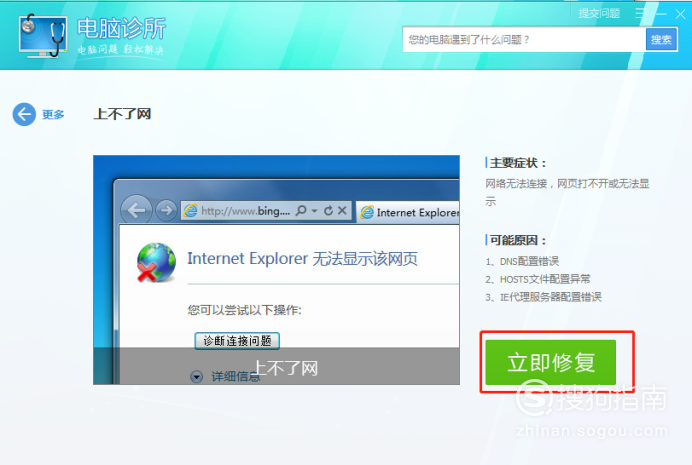Click the text 1、DNS配置错误
The height and width of the screenshot is (465, 692).
[x=522, y=261]
